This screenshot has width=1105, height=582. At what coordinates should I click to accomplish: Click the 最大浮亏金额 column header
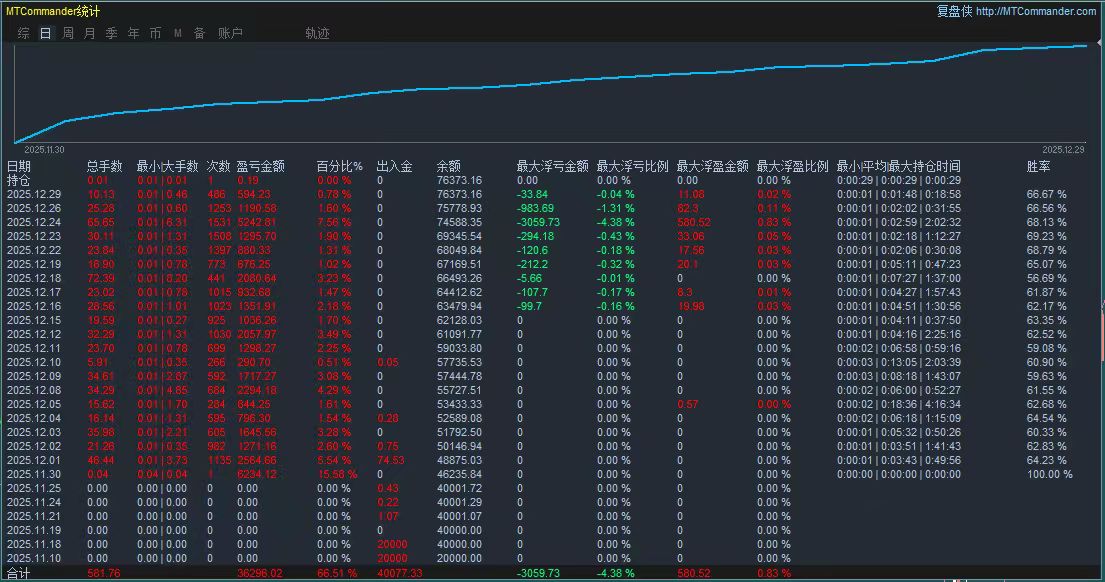click(552, 166)
